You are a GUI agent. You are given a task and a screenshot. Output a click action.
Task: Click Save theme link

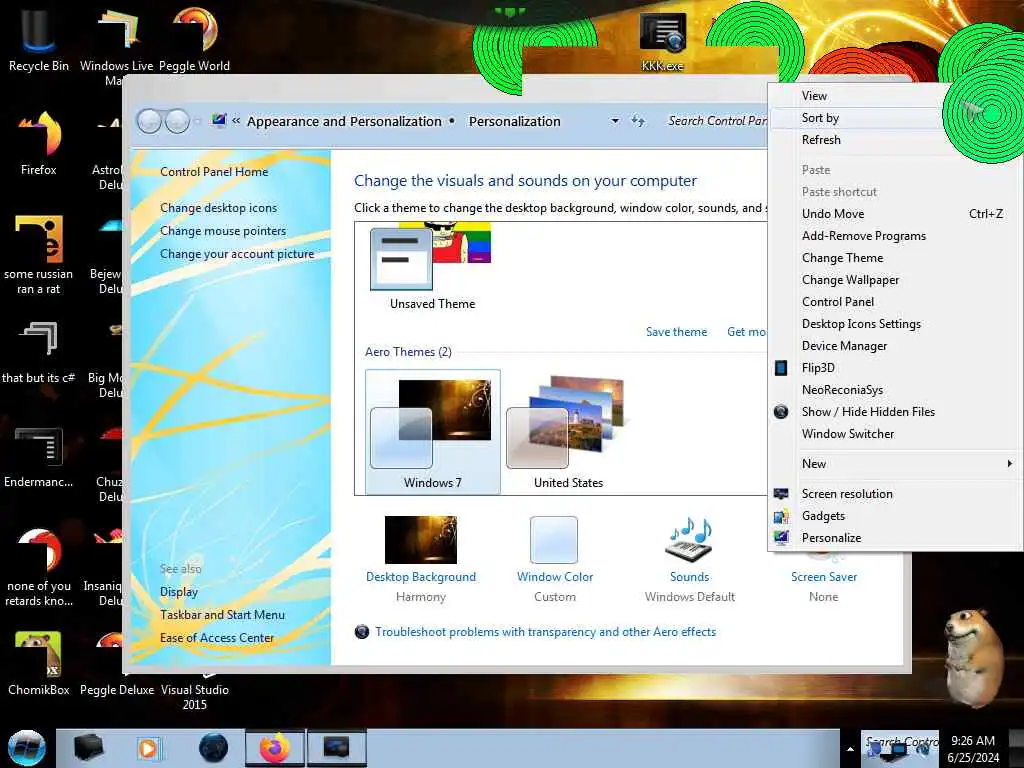click(677, 332)
